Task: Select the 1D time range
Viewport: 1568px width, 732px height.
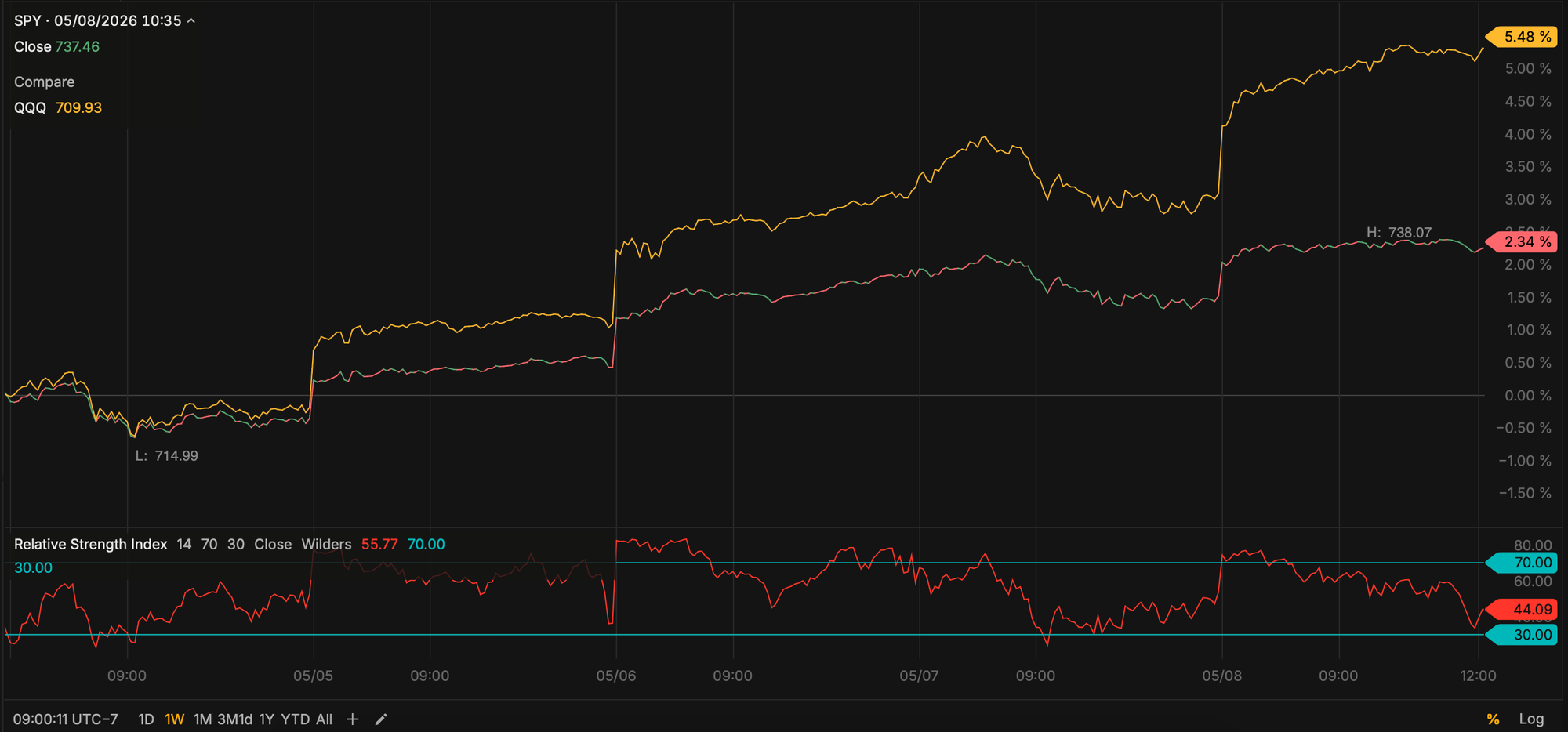Action: (x=146, y=719)
